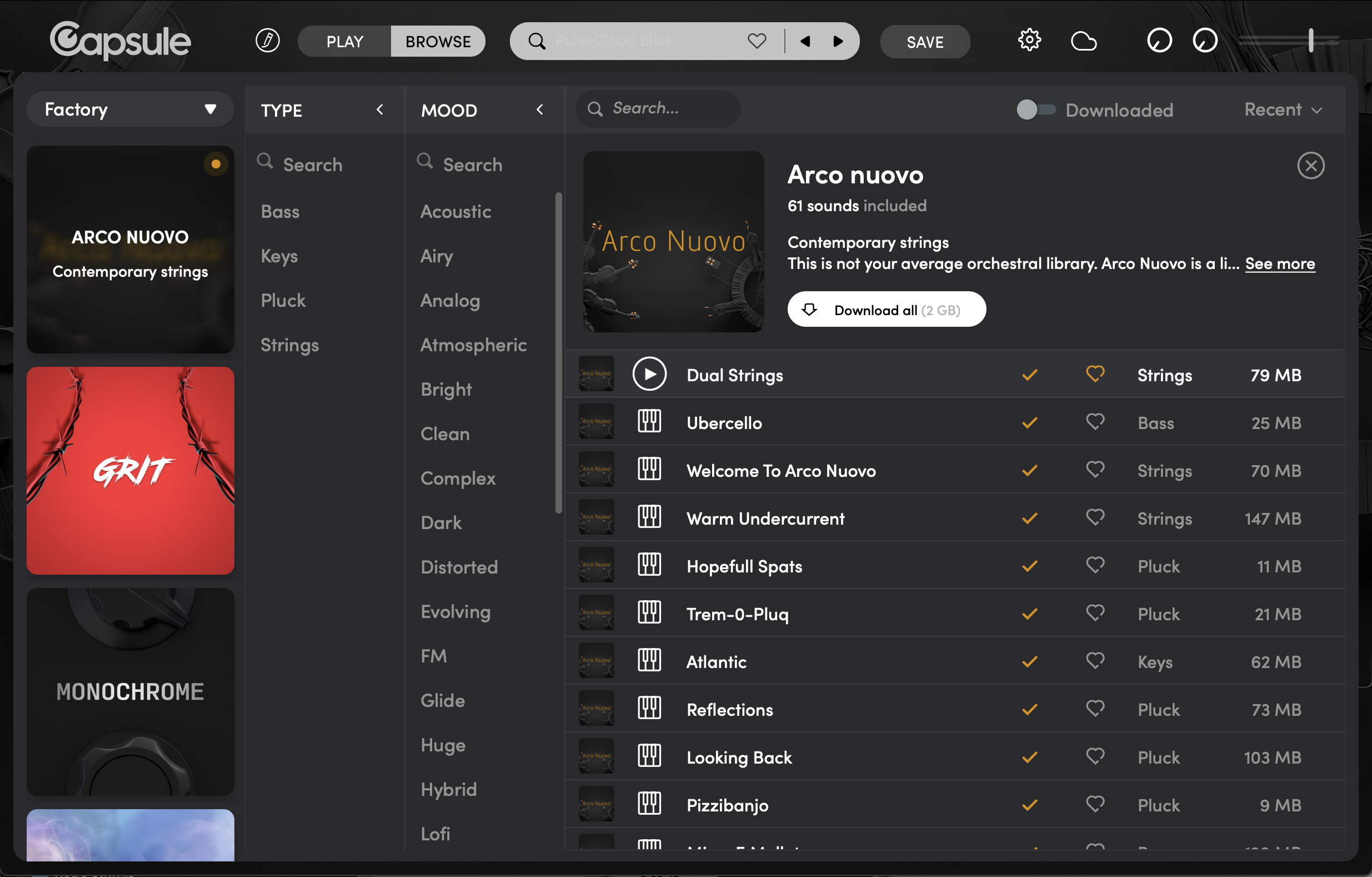The width and height of the screenshot is (1372, 877).
Task: Click Download all (2 GB) button
Action: 886,310
